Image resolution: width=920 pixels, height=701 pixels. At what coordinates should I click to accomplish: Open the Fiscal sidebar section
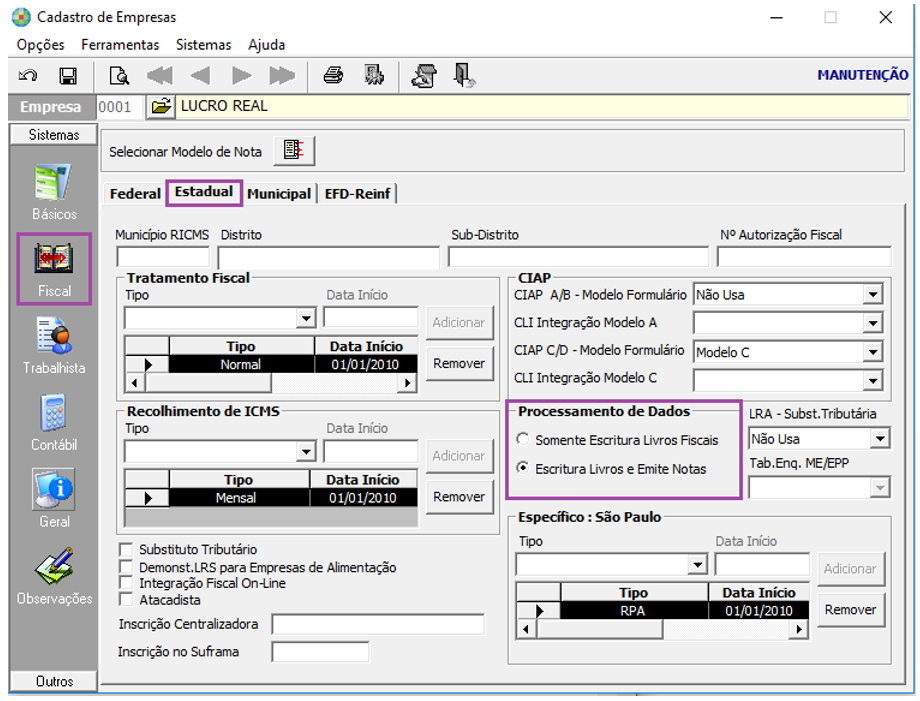(x=54, y=269)
